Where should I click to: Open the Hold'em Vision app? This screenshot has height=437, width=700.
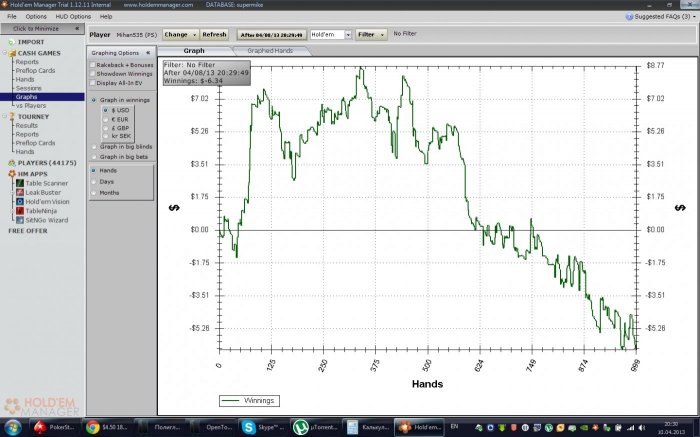[19, 202]
